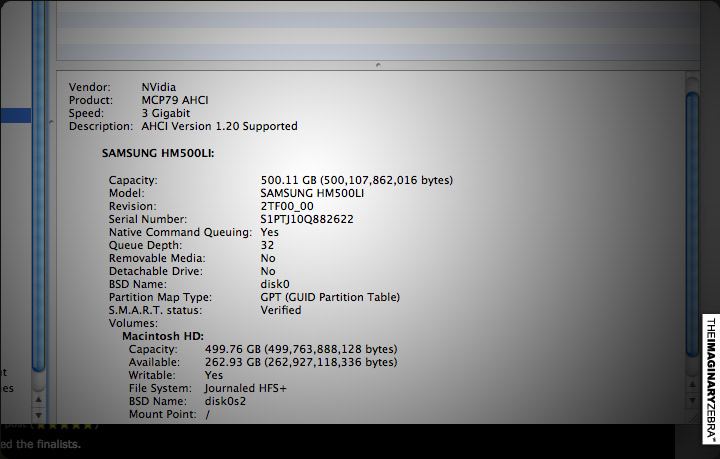Select the highlighted blue sidebar item
This screenshot has height=459, width=720.
[15, 116]
